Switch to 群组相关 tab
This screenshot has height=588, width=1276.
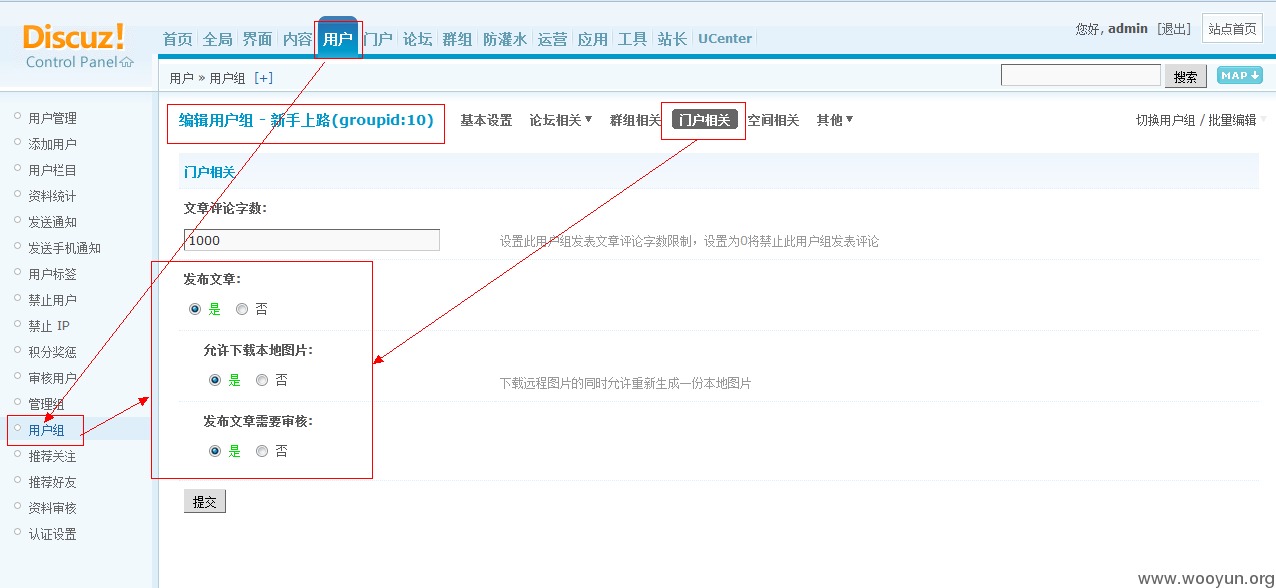[x=636, y=120]
